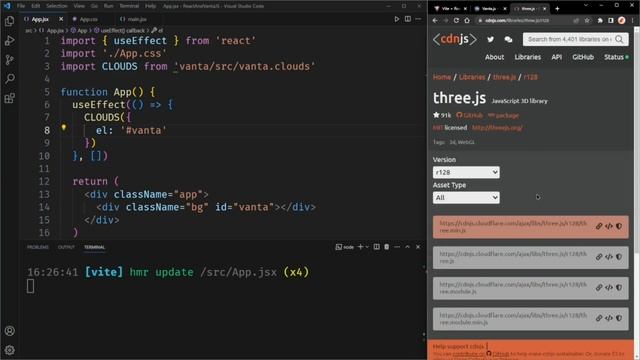Screen dimensions: 640x360
Task: Open the Libraries nav link on cdnjs
Action: pyautogui.click(x=527, y=57)
